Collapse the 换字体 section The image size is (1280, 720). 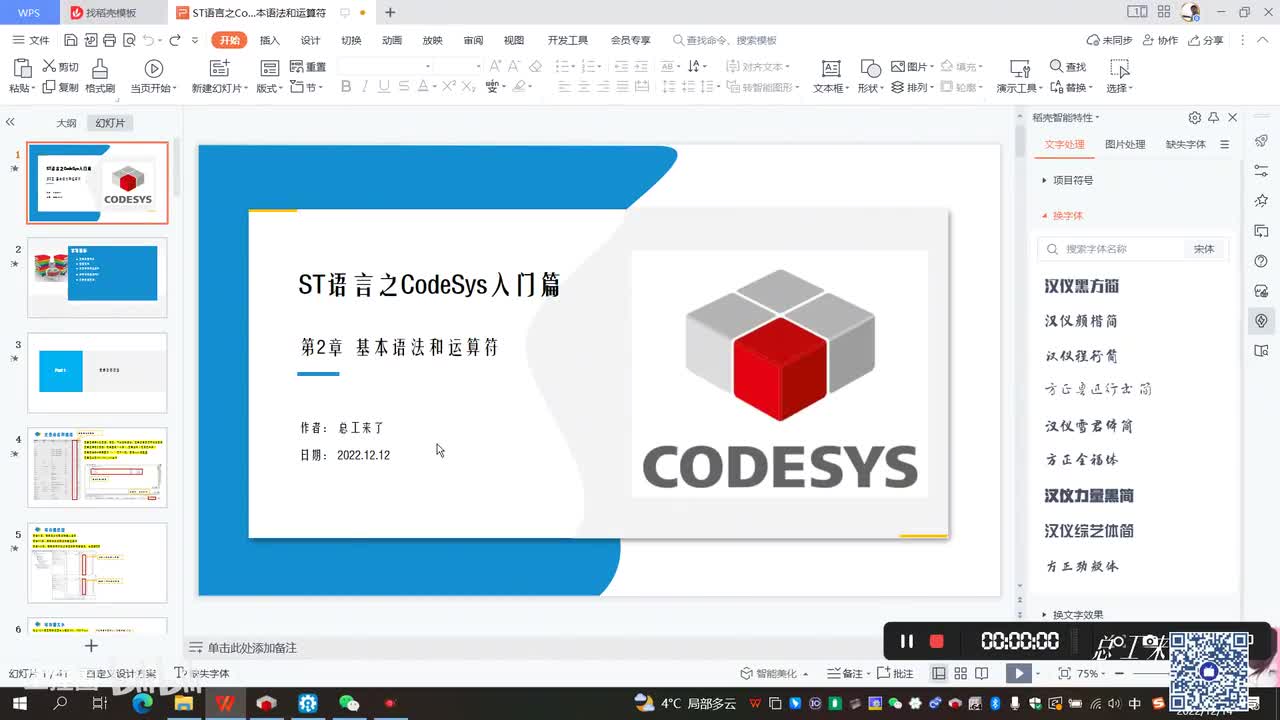point(1062,215)
